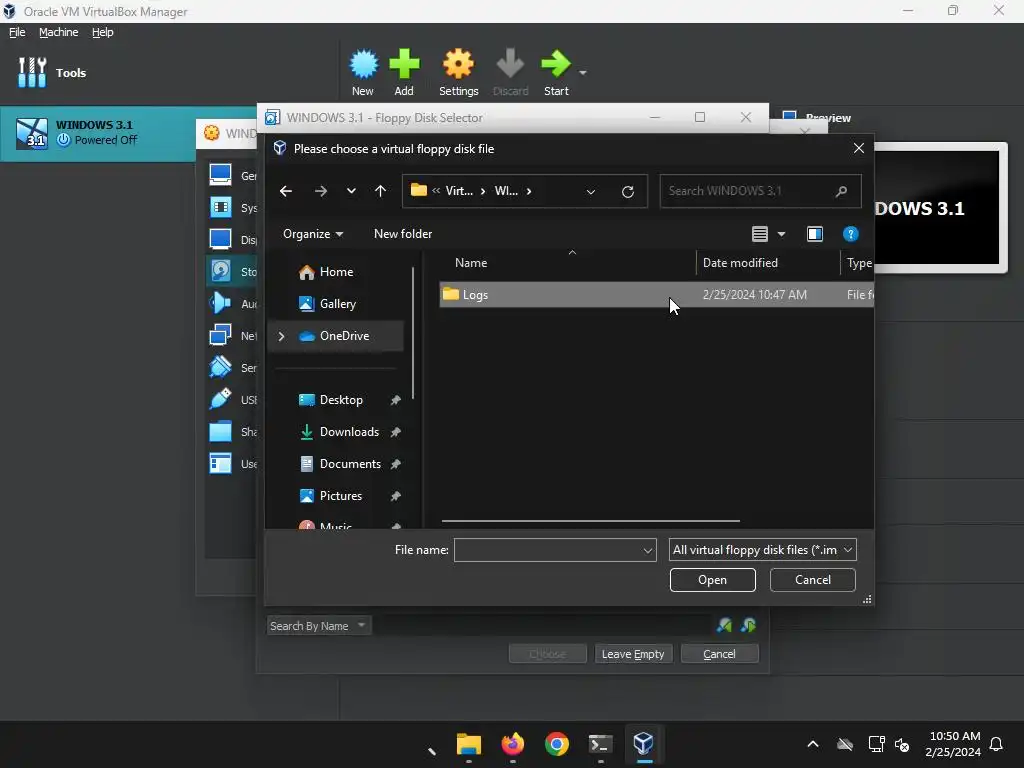
Task: Open the Machine menu
Action: [x=59, y=32]
